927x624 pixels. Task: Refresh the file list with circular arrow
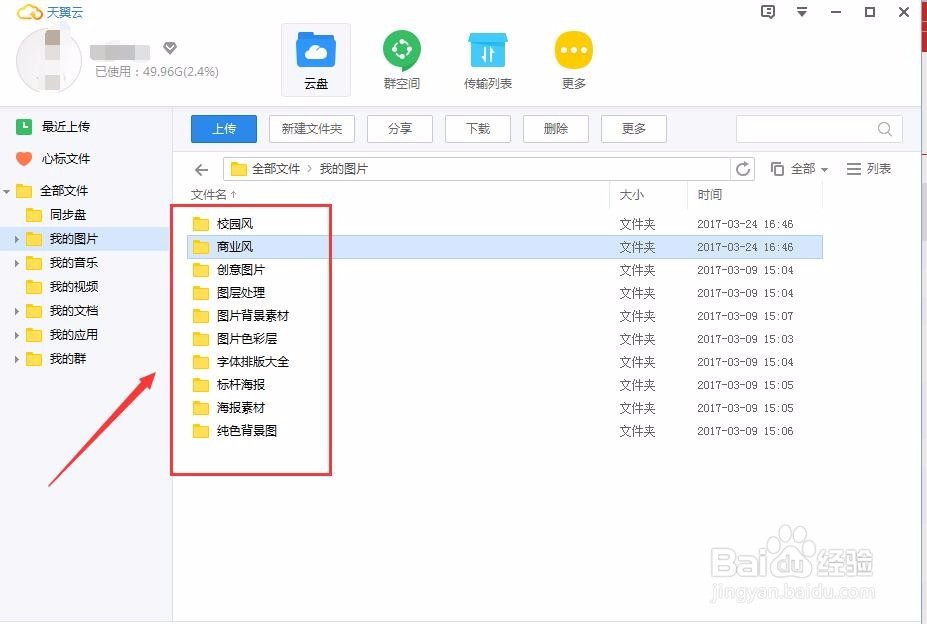[x=743, y=169]
